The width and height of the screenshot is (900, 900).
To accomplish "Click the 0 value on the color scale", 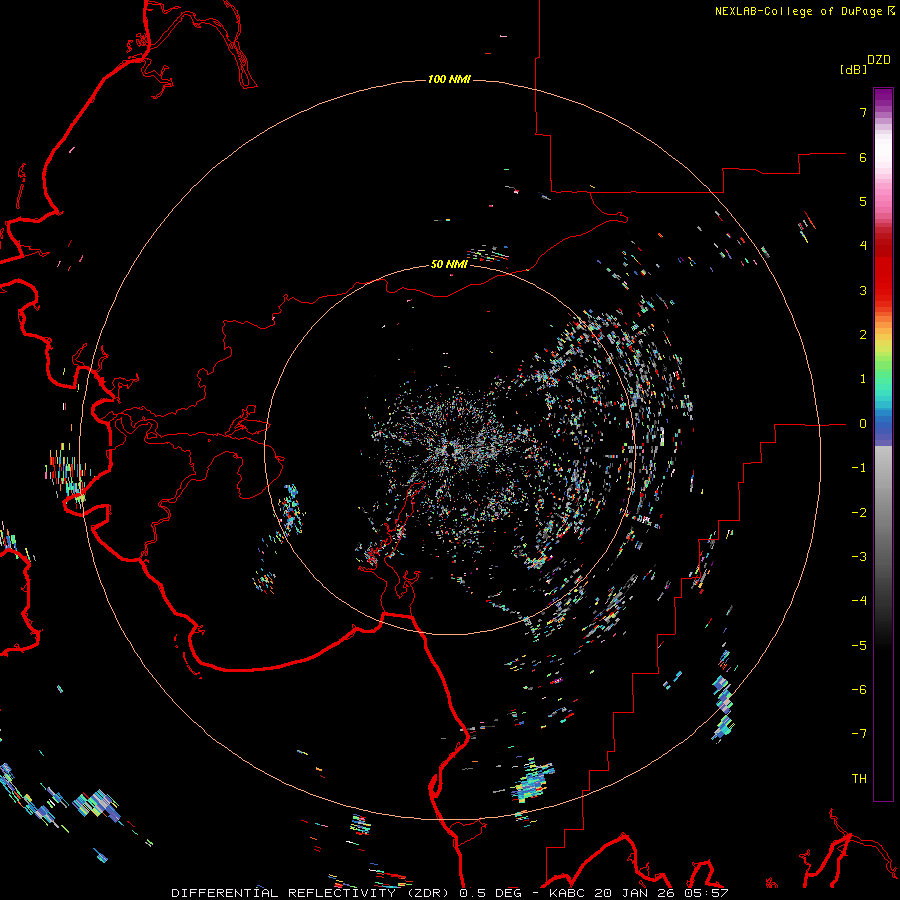I will [x=863, y=424].
